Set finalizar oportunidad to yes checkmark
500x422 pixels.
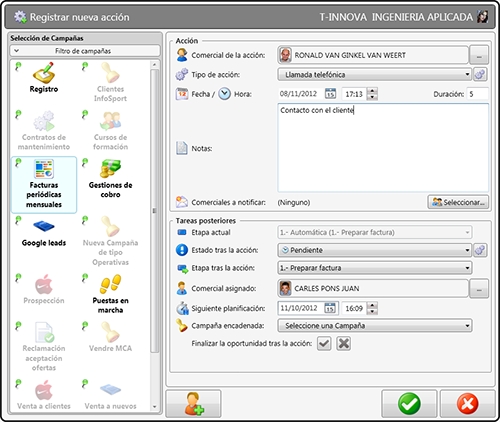[324, 344]
